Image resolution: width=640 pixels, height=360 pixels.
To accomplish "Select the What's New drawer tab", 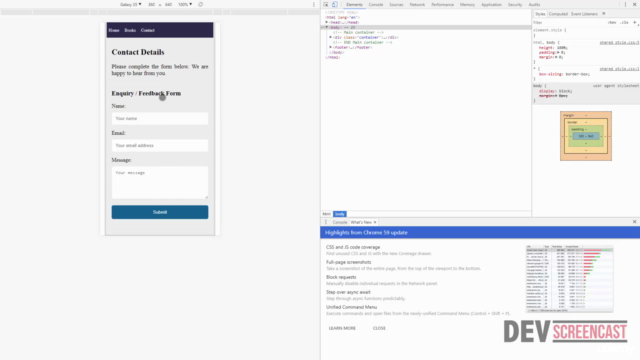I will [361, 222].
